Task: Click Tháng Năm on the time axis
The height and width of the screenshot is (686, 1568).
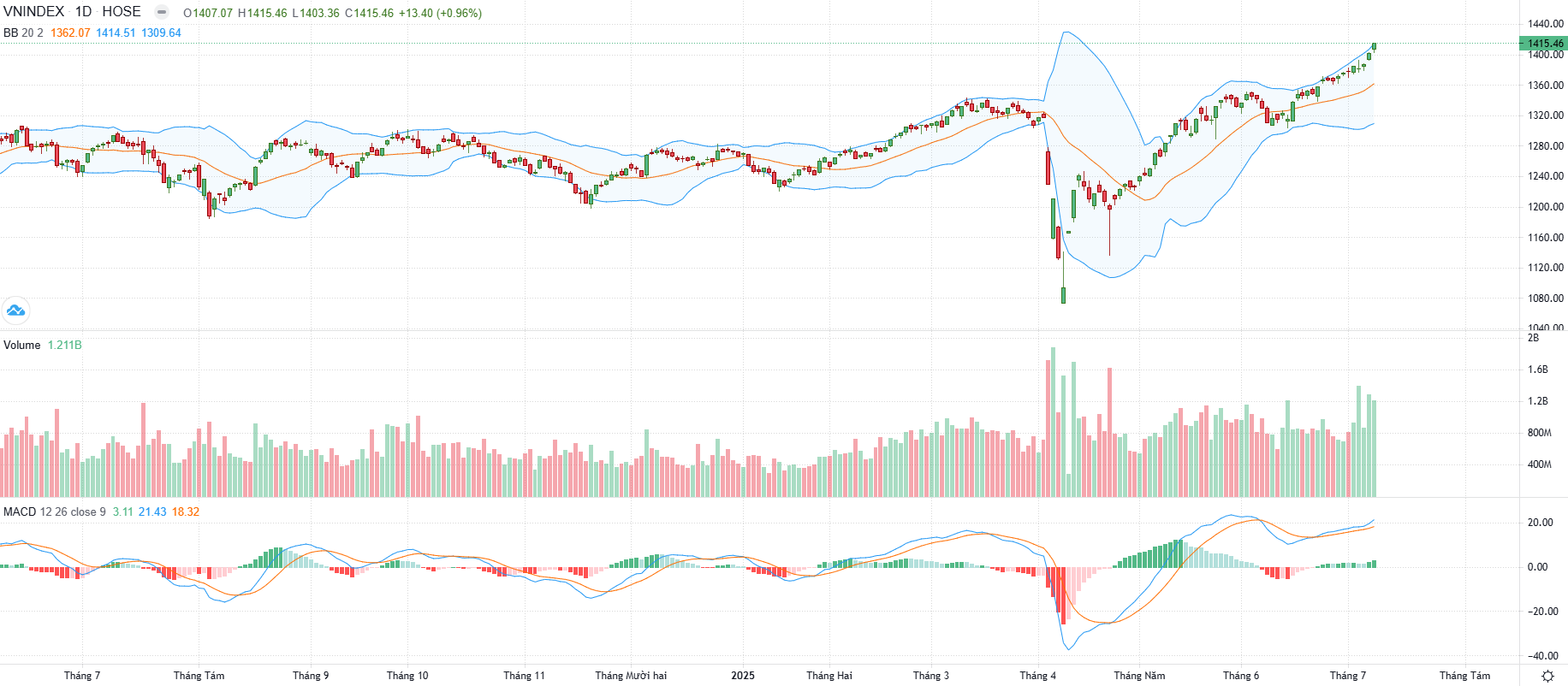Action: [x=1139, y=676]
